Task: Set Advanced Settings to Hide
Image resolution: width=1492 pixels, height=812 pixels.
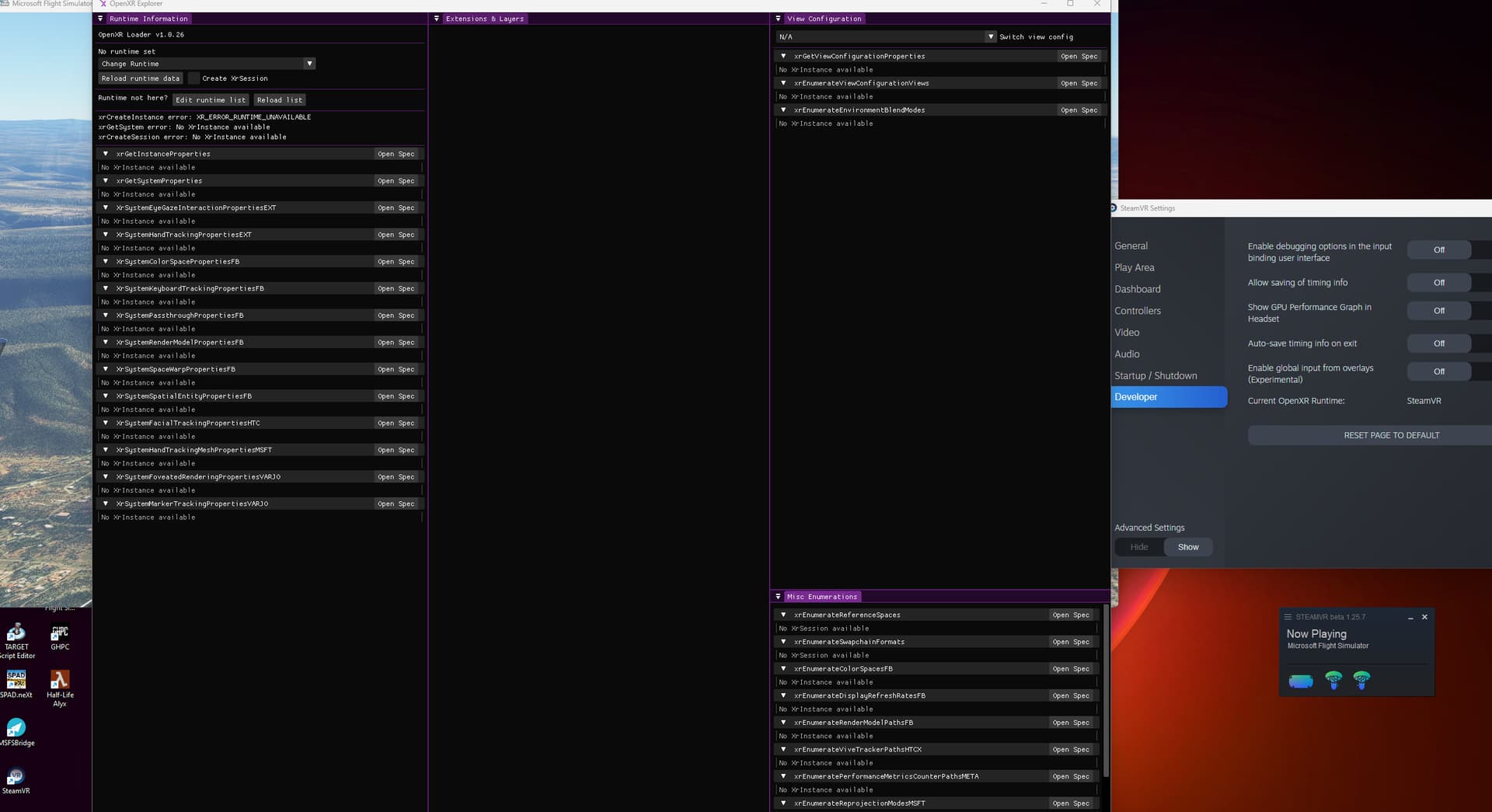Action: tap(1139, 547)
